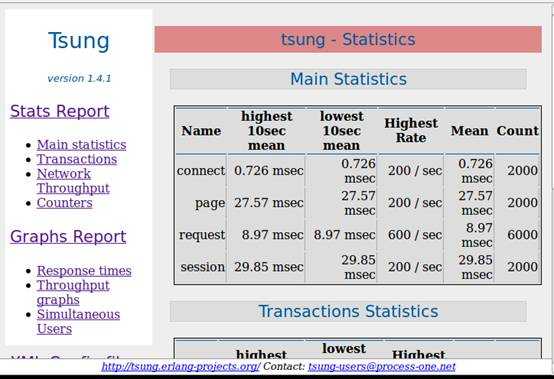Open the Graphs Report link
This screenshot has height=379, width=554.
[x=68, y=237]
